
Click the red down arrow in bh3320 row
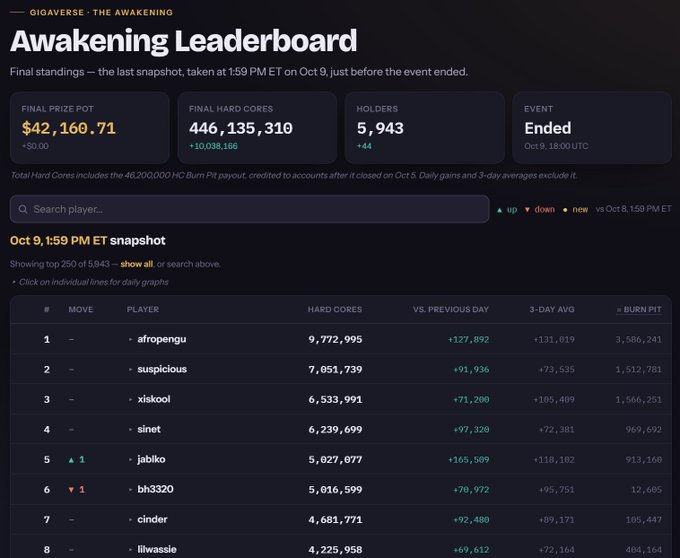72,489
